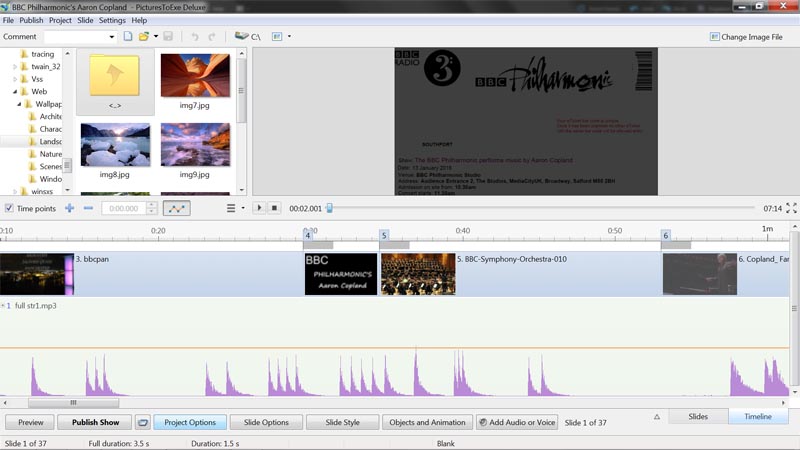The width and height of the screenshot is (800, 450).
Task: Click the time value spinner arrows
Action: 152,208
